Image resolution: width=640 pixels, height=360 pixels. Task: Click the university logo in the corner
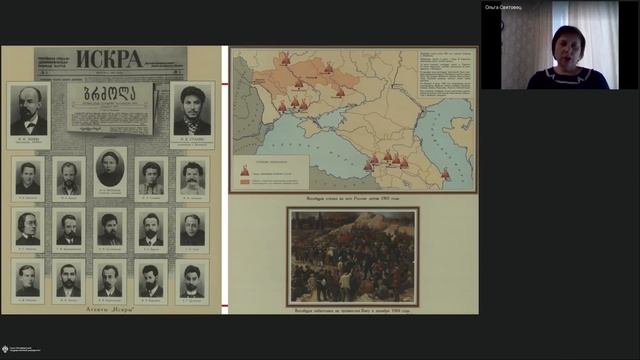pos(21,349)
